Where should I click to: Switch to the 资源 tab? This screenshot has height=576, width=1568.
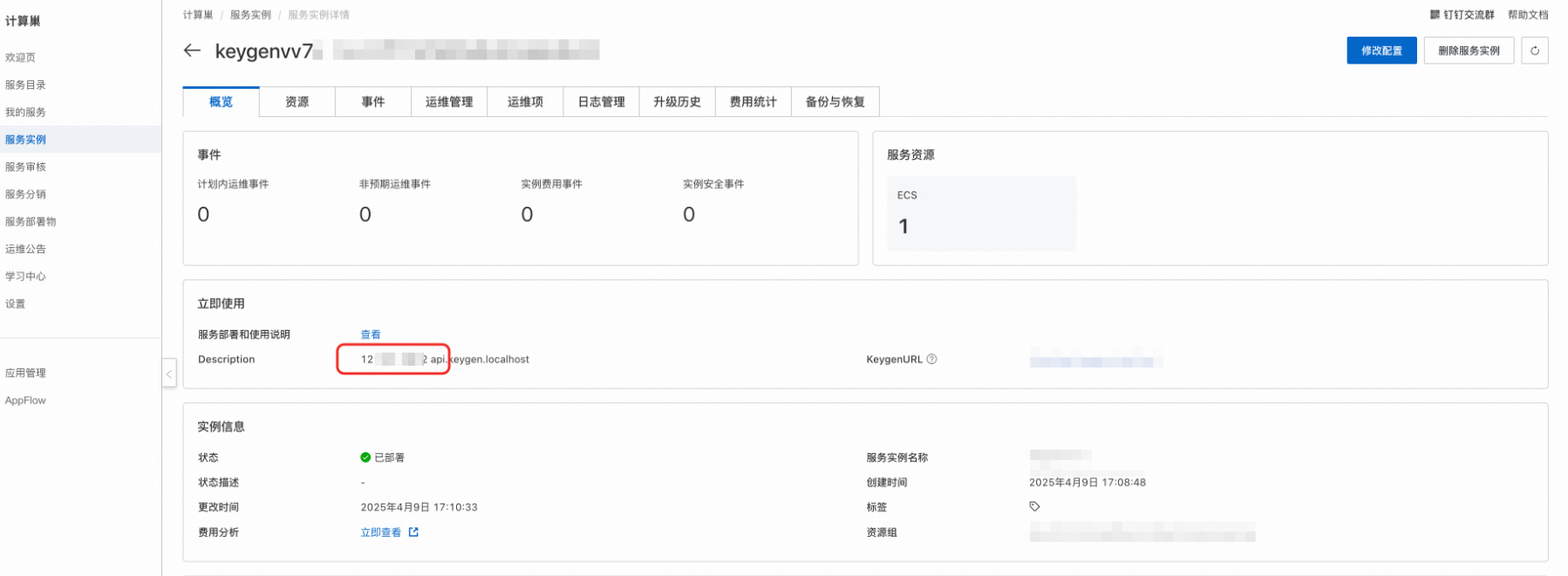[297, 101]
